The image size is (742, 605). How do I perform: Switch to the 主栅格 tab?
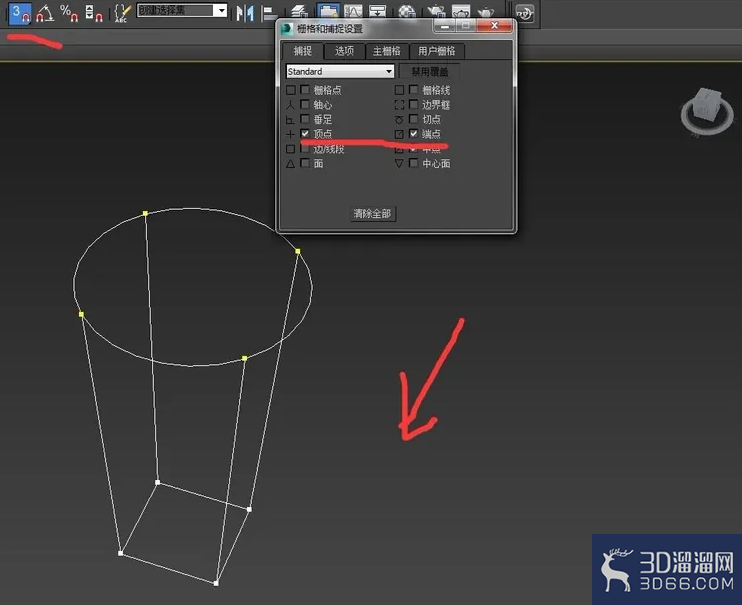point(386,51)
